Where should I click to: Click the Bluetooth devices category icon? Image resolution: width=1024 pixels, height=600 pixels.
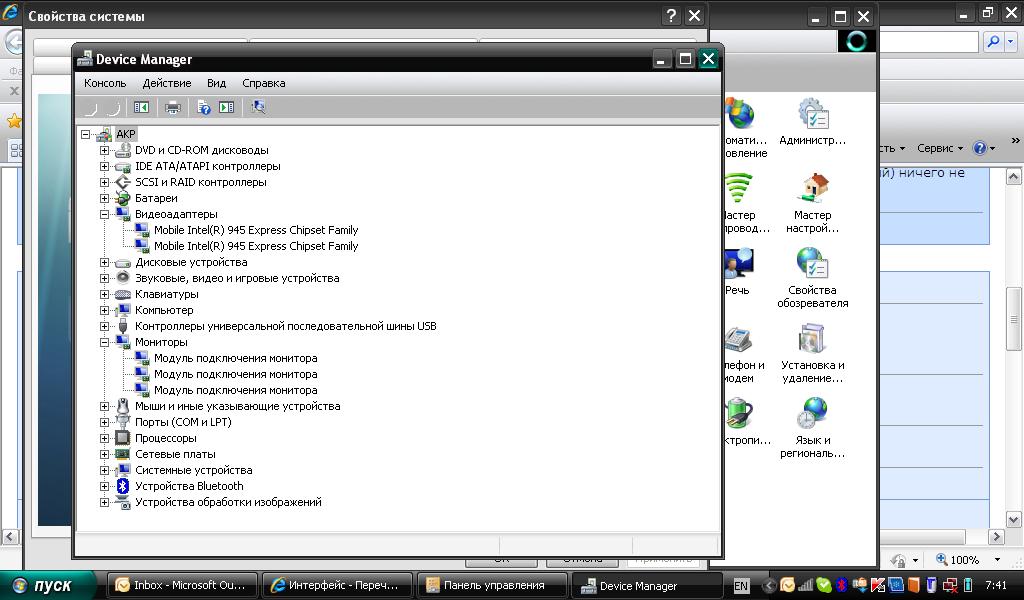coord(123,486)
